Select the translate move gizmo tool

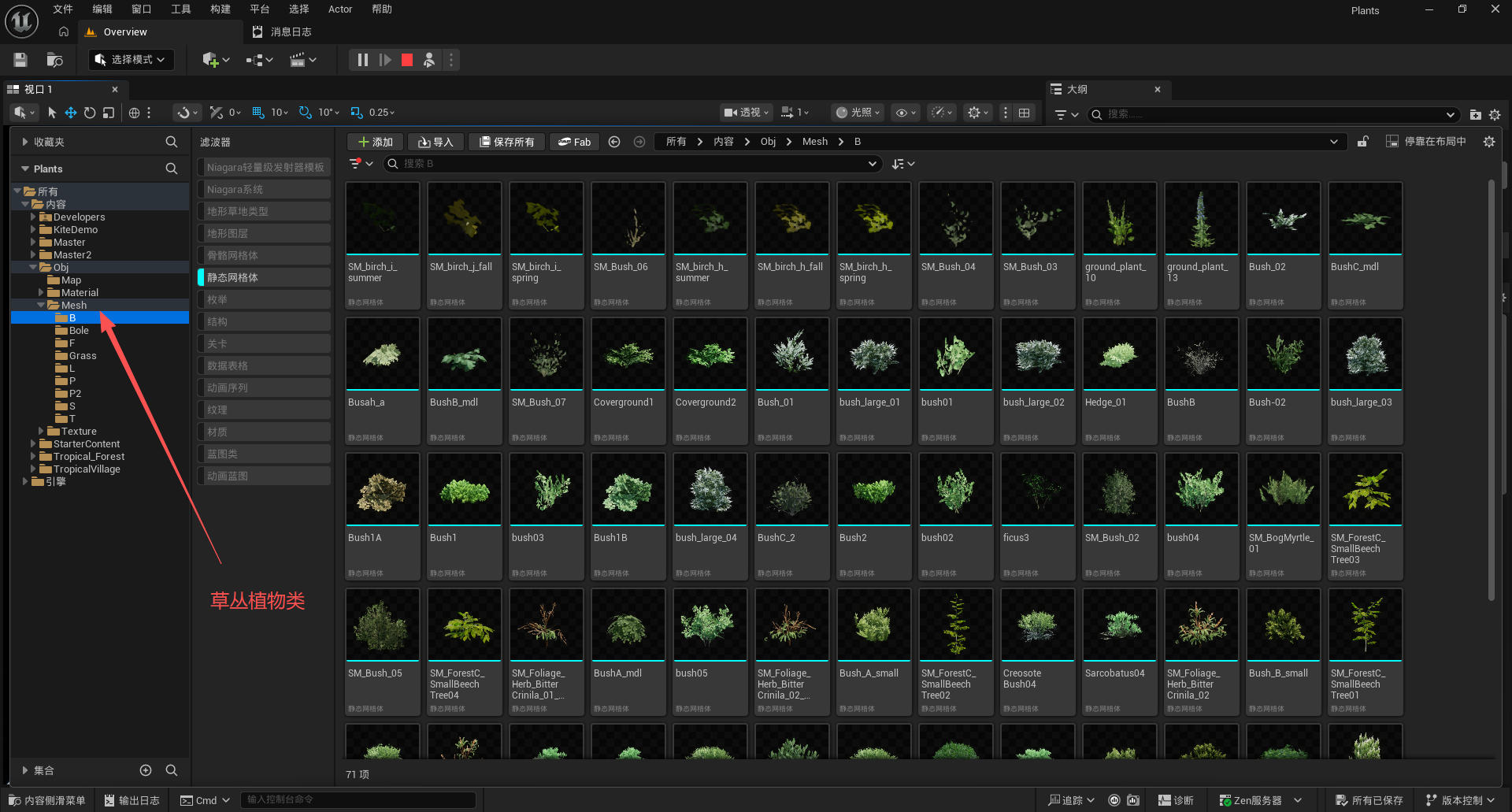pos(71,113)
